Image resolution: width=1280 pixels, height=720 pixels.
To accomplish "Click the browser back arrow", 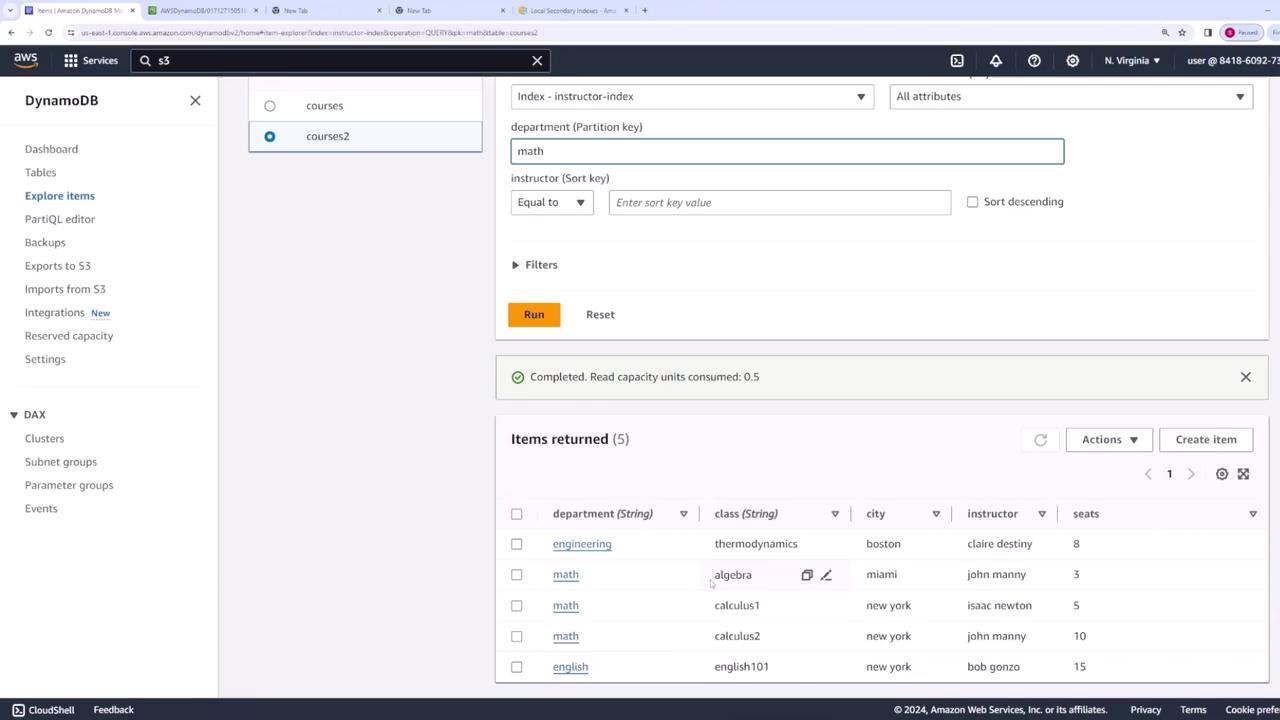I will (x=11, y=32).
